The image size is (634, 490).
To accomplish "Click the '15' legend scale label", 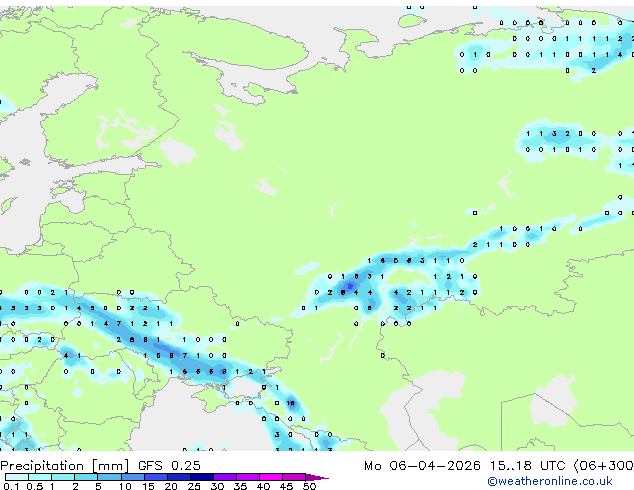I will pyautogui.click(x=148, y=486).
